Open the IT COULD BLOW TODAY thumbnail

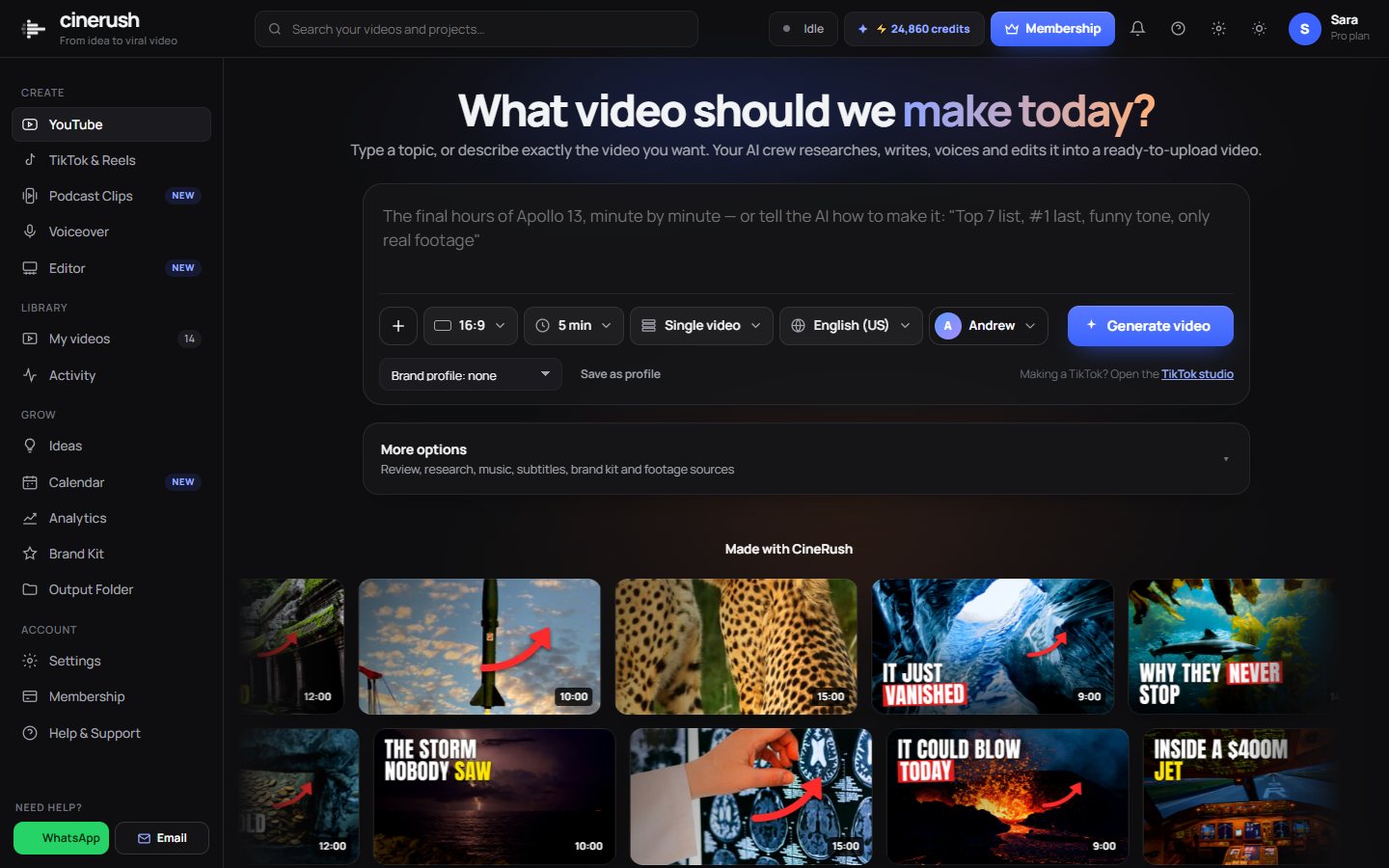(x=1007, y=796)
